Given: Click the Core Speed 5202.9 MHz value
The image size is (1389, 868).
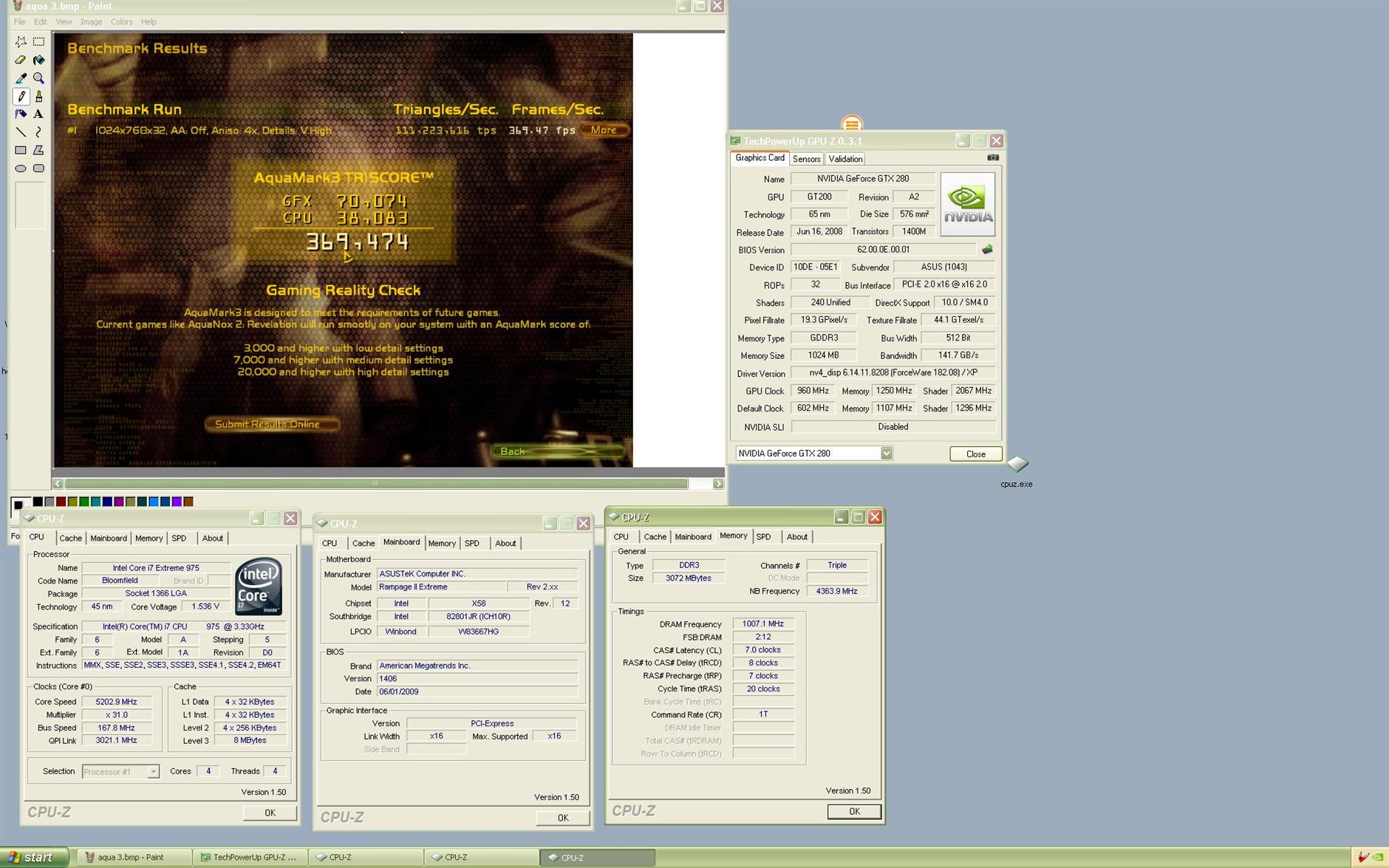Looking at the screenshot, I should [116, 702].
